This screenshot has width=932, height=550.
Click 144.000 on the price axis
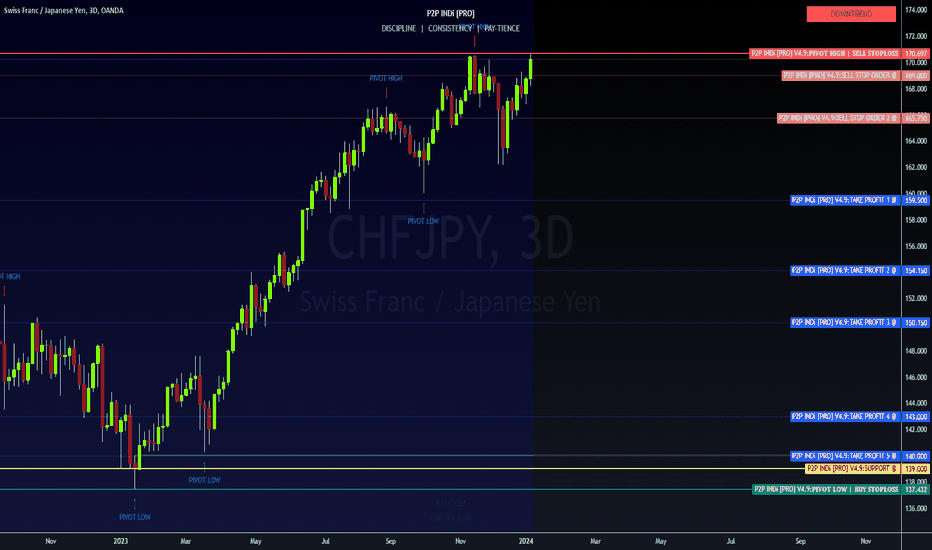(x=916, y=403)
